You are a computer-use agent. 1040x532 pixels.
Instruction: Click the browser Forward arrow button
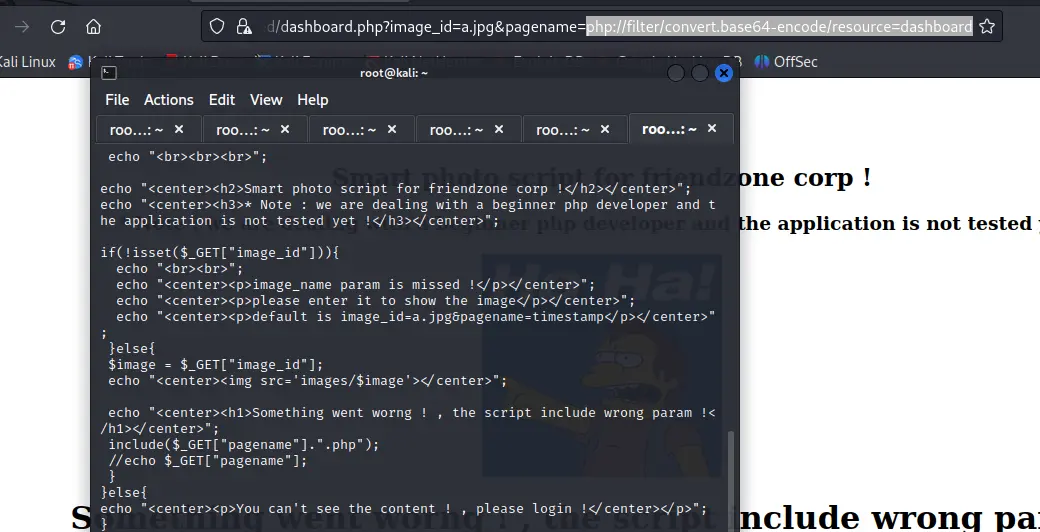tap(22, 27)
